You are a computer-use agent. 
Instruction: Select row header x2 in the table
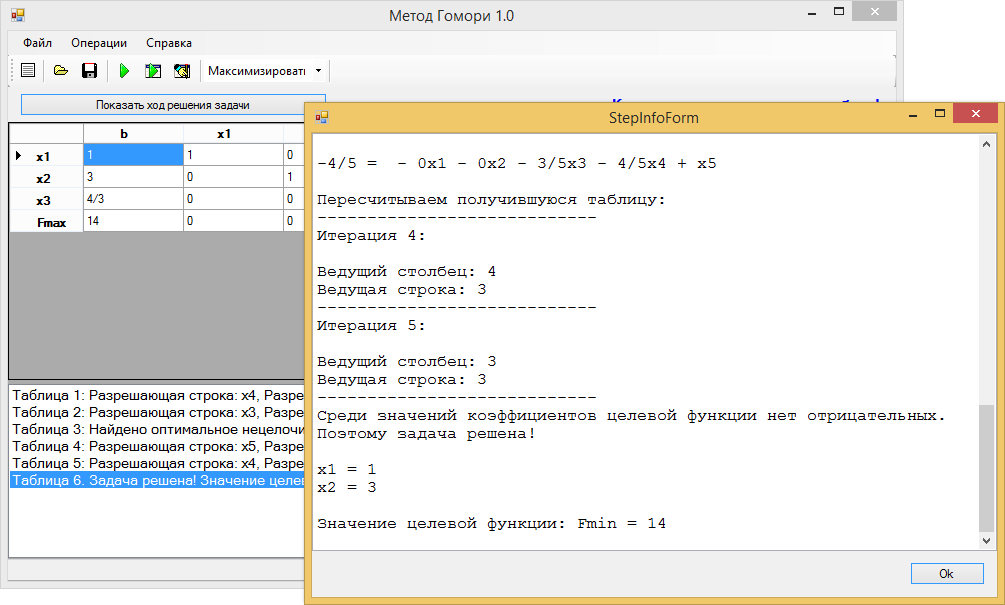pos(46,178)
